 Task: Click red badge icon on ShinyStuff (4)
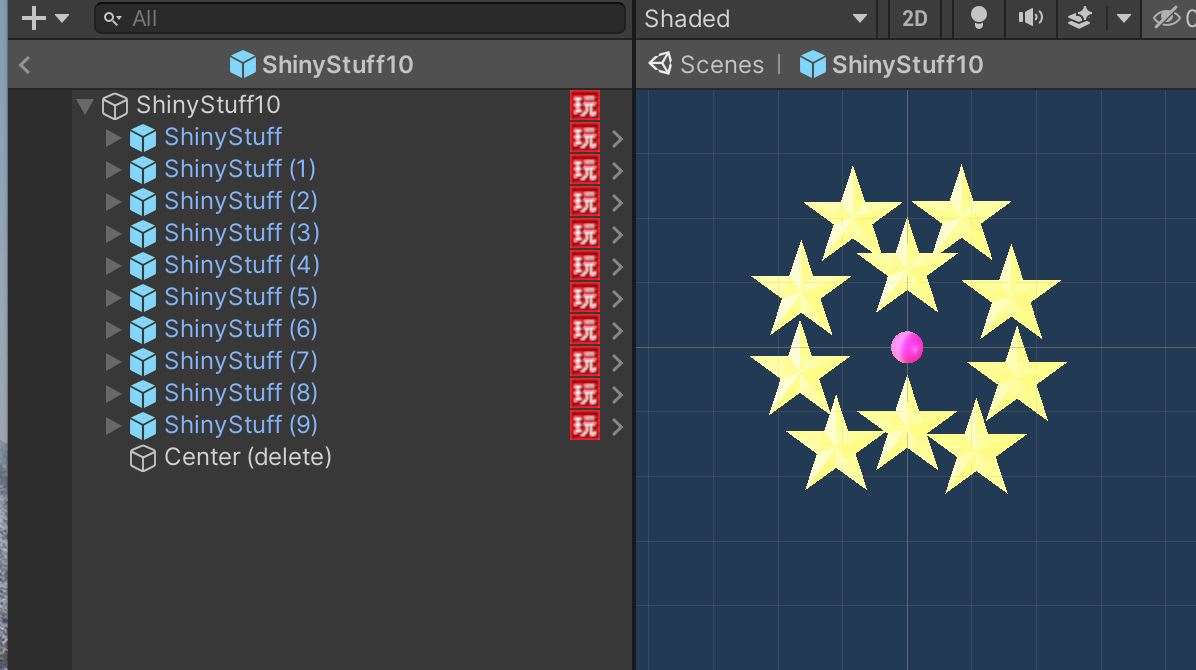[585, 266]
